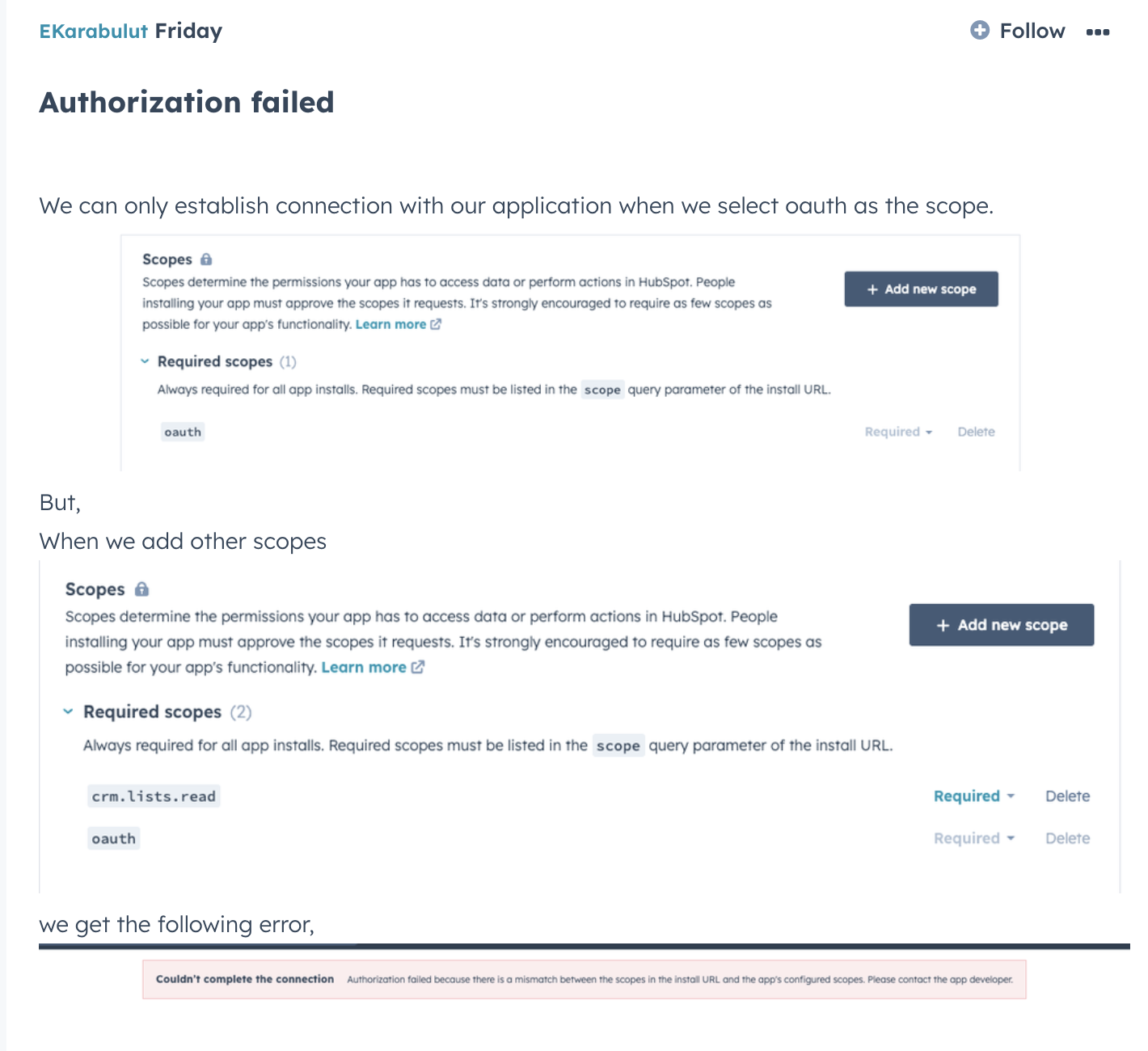Collapse the Required scopes (1) section
Image resolution: width=1148 pixels, height=1051 pixels.
click(146, 361)
